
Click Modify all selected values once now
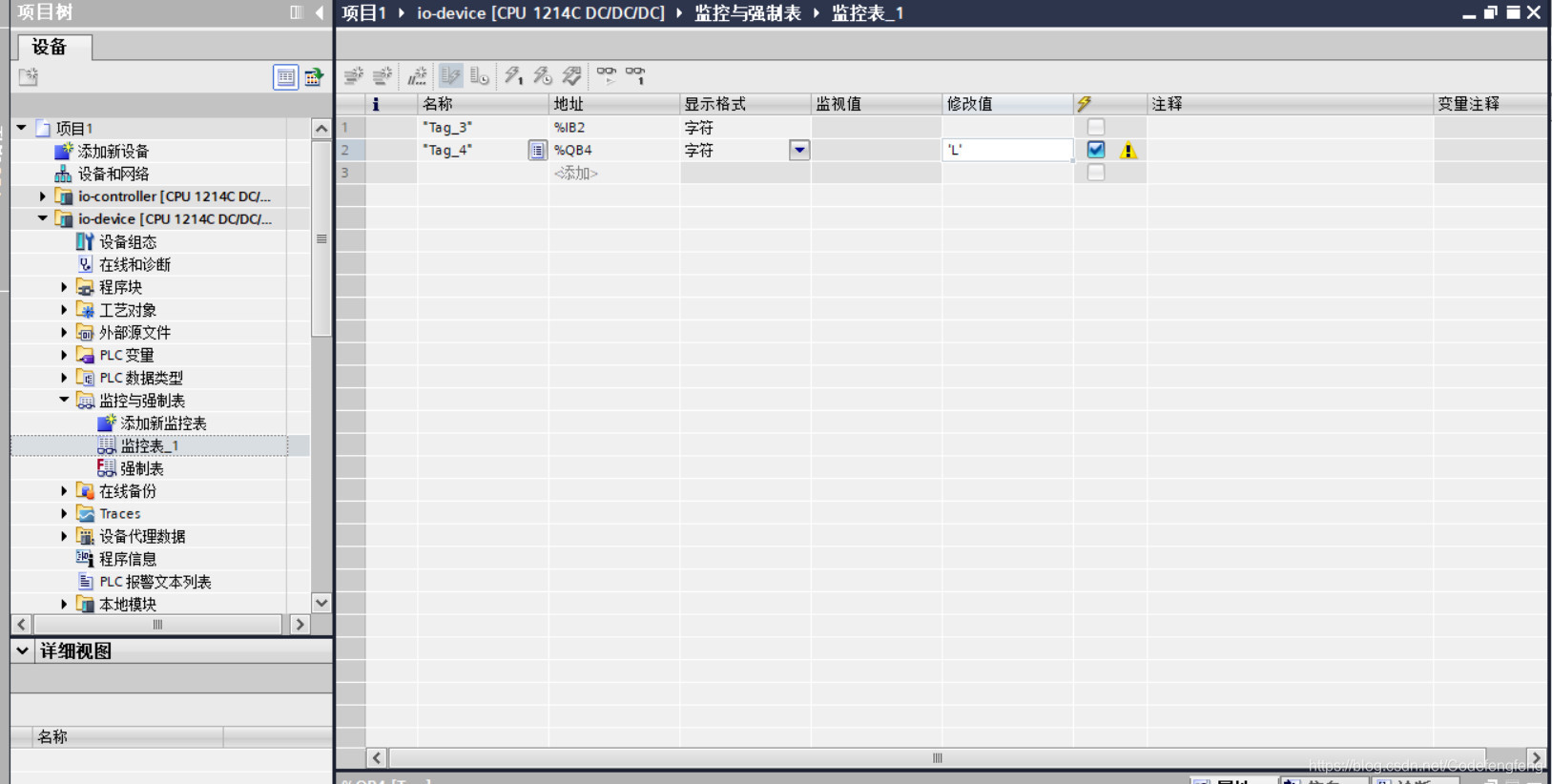(x=513, y=75)
